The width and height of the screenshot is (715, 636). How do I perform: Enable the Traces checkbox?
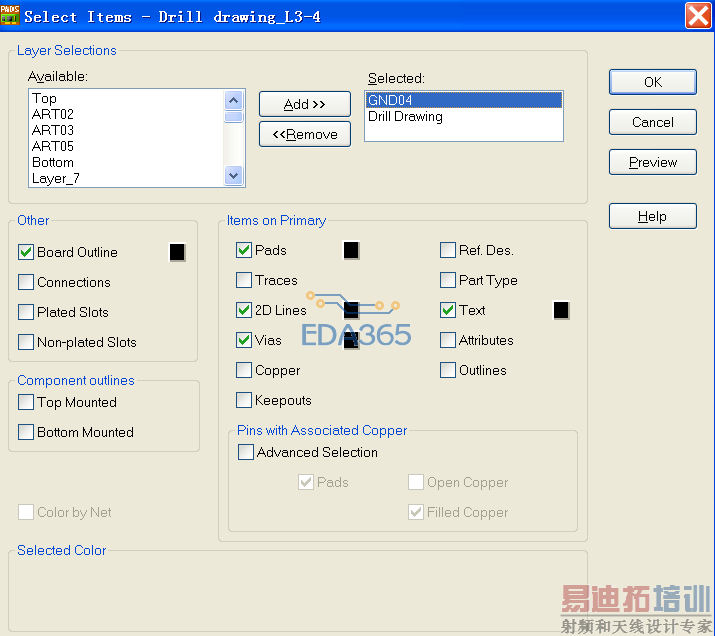(x=244, y=280)
